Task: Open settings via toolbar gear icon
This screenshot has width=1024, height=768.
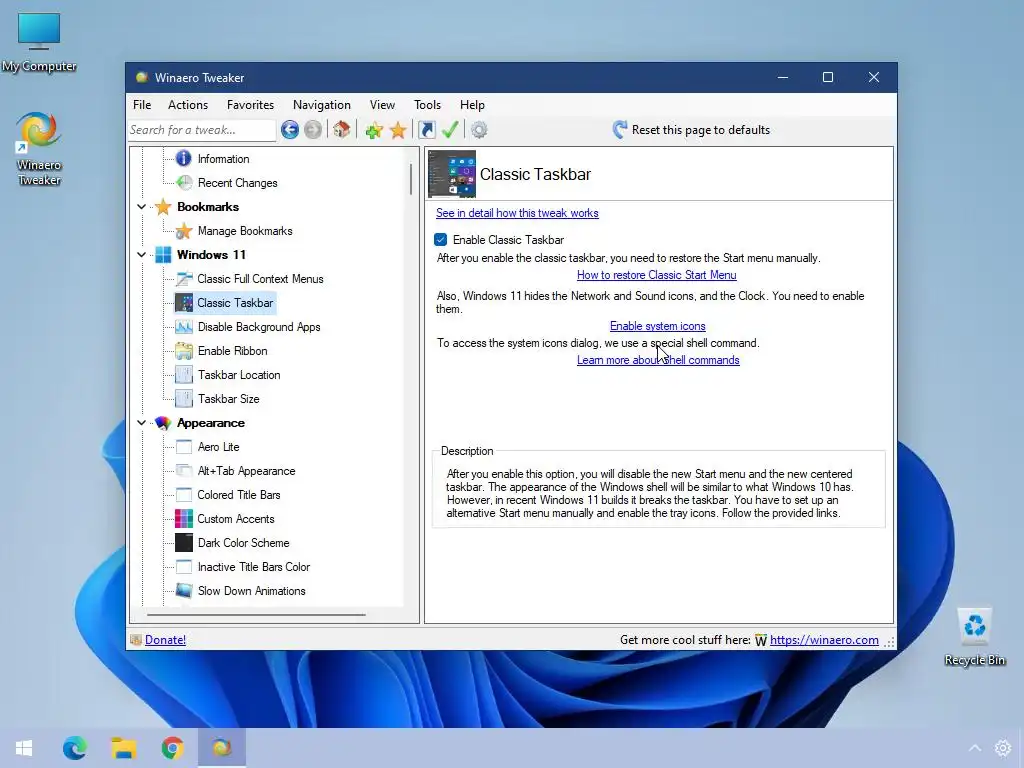Action: click(479, 130)
